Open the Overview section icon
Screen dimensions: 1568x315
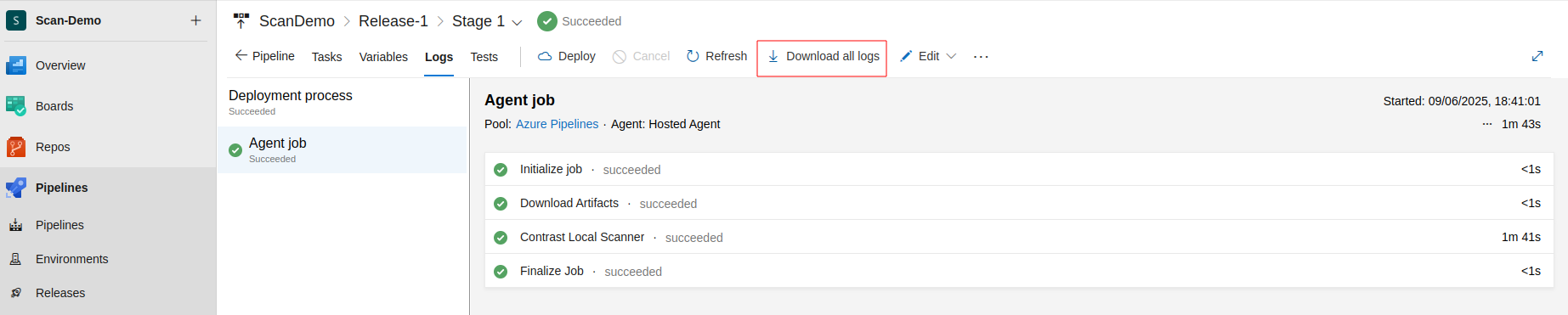pos(16,65)
